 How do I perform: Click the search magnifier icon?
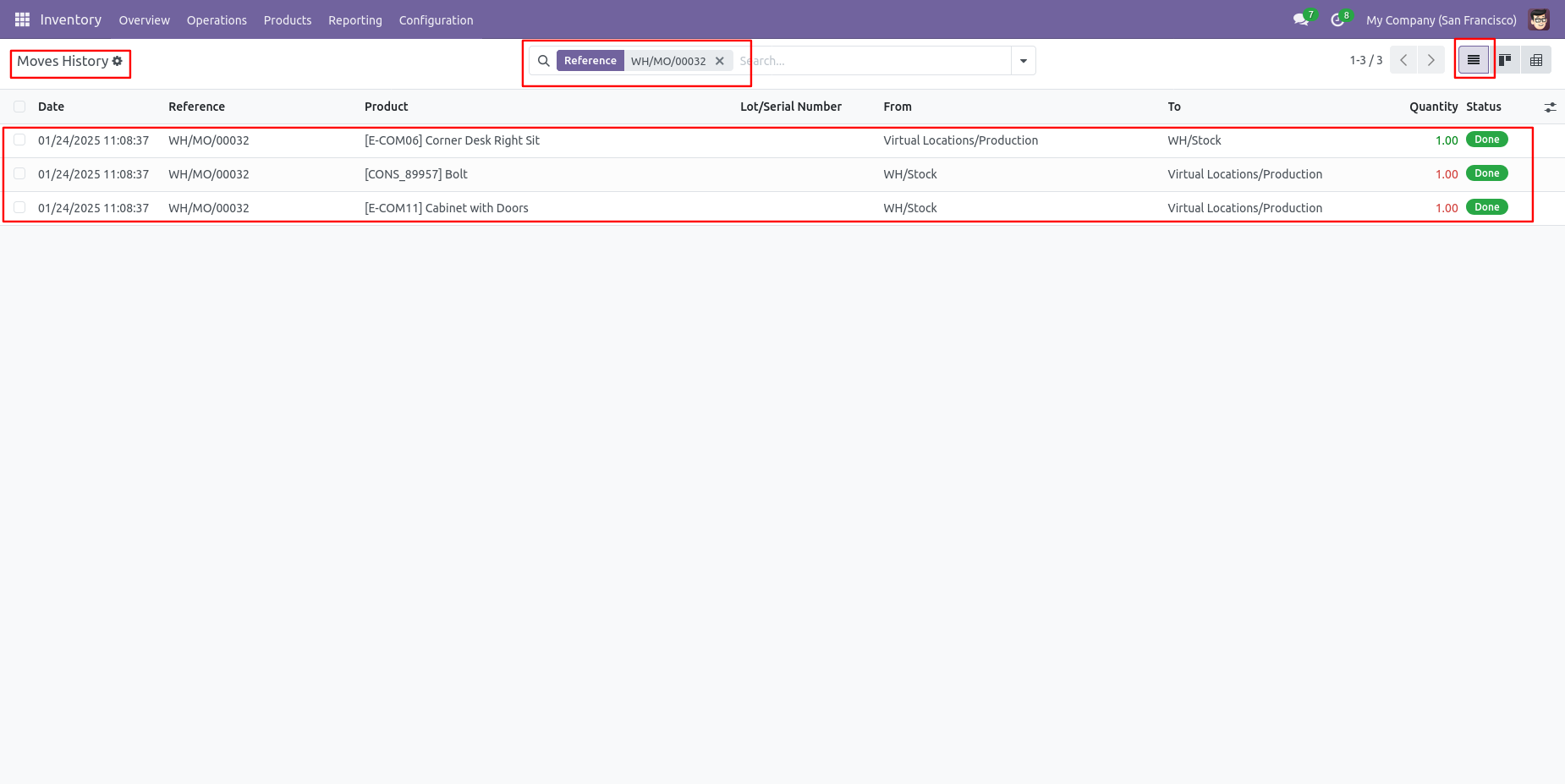544,61
